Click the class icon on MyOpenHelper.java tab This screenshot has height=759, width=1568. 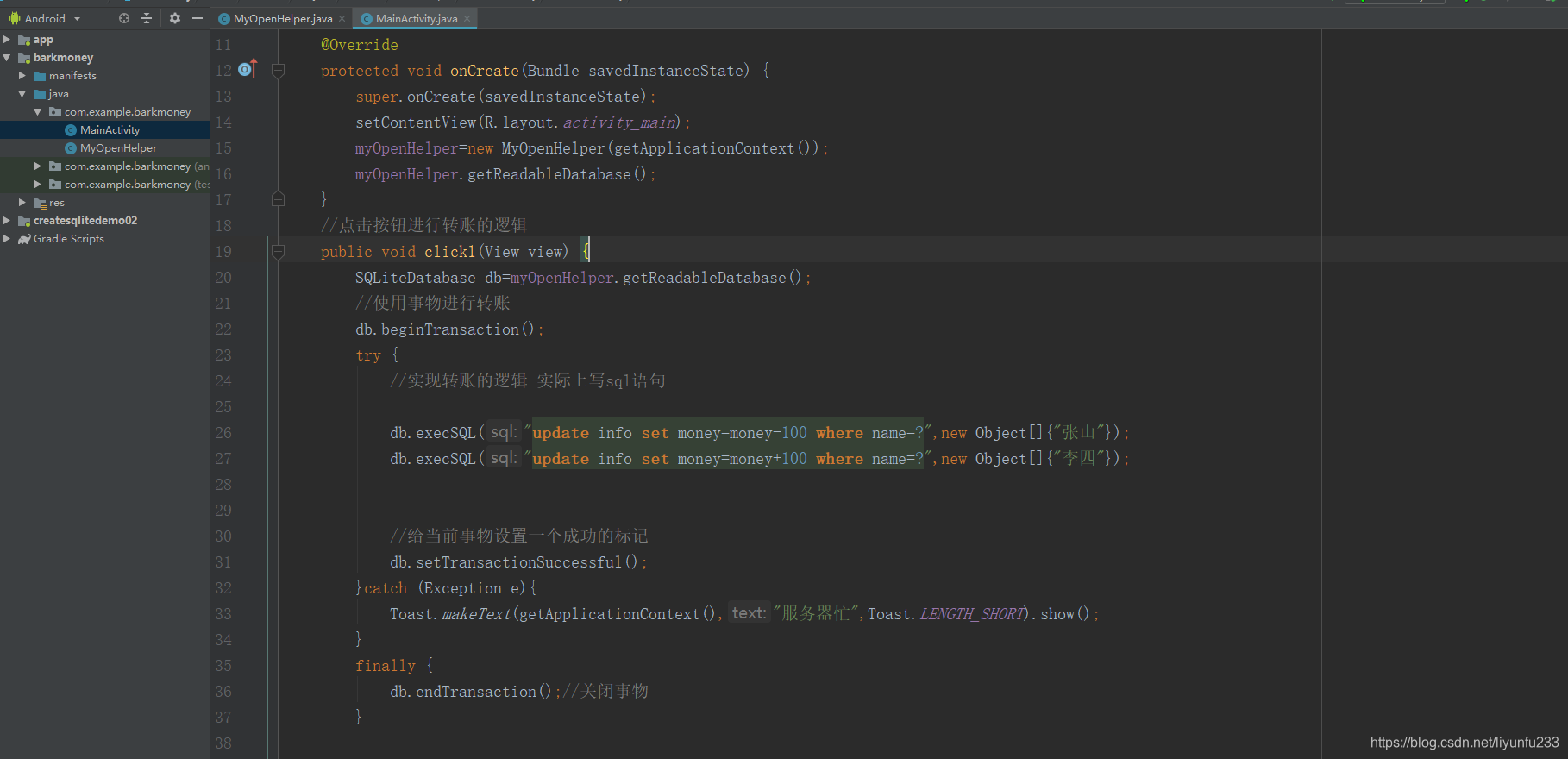tap(224, 19)
